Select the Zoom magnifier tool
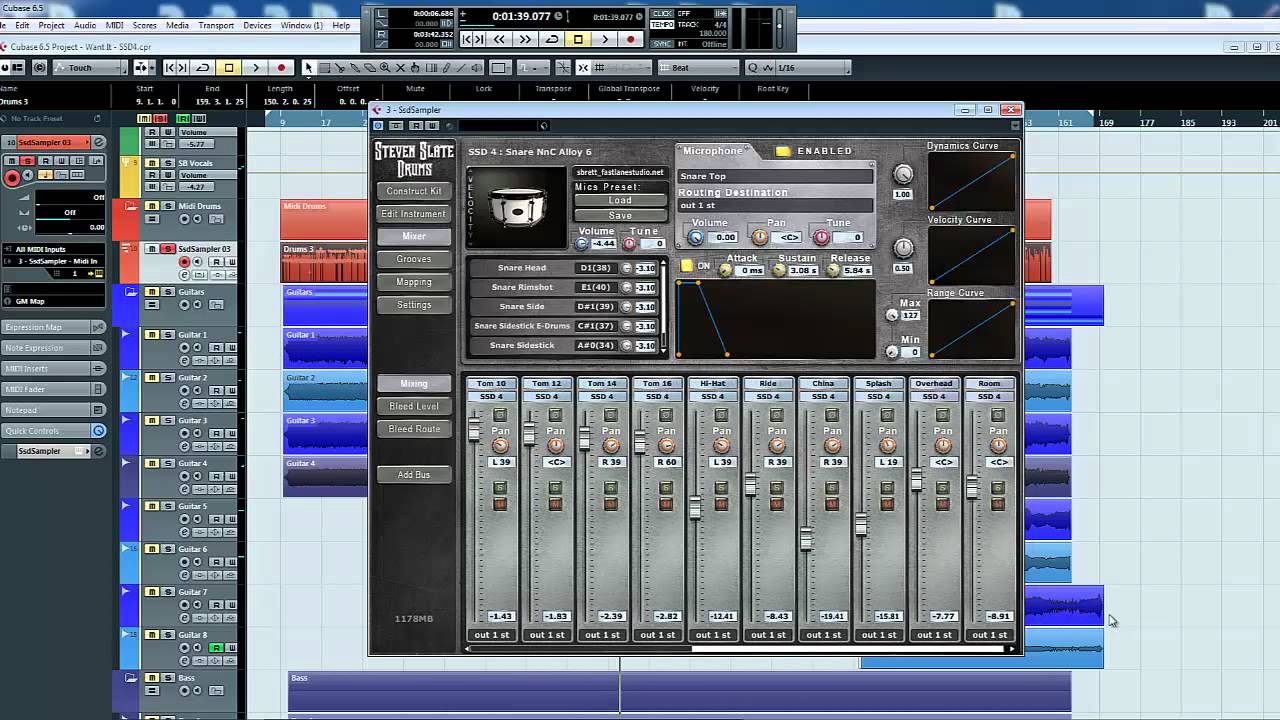Viewport: 1280px width, 720px height. tap(385, 68)
